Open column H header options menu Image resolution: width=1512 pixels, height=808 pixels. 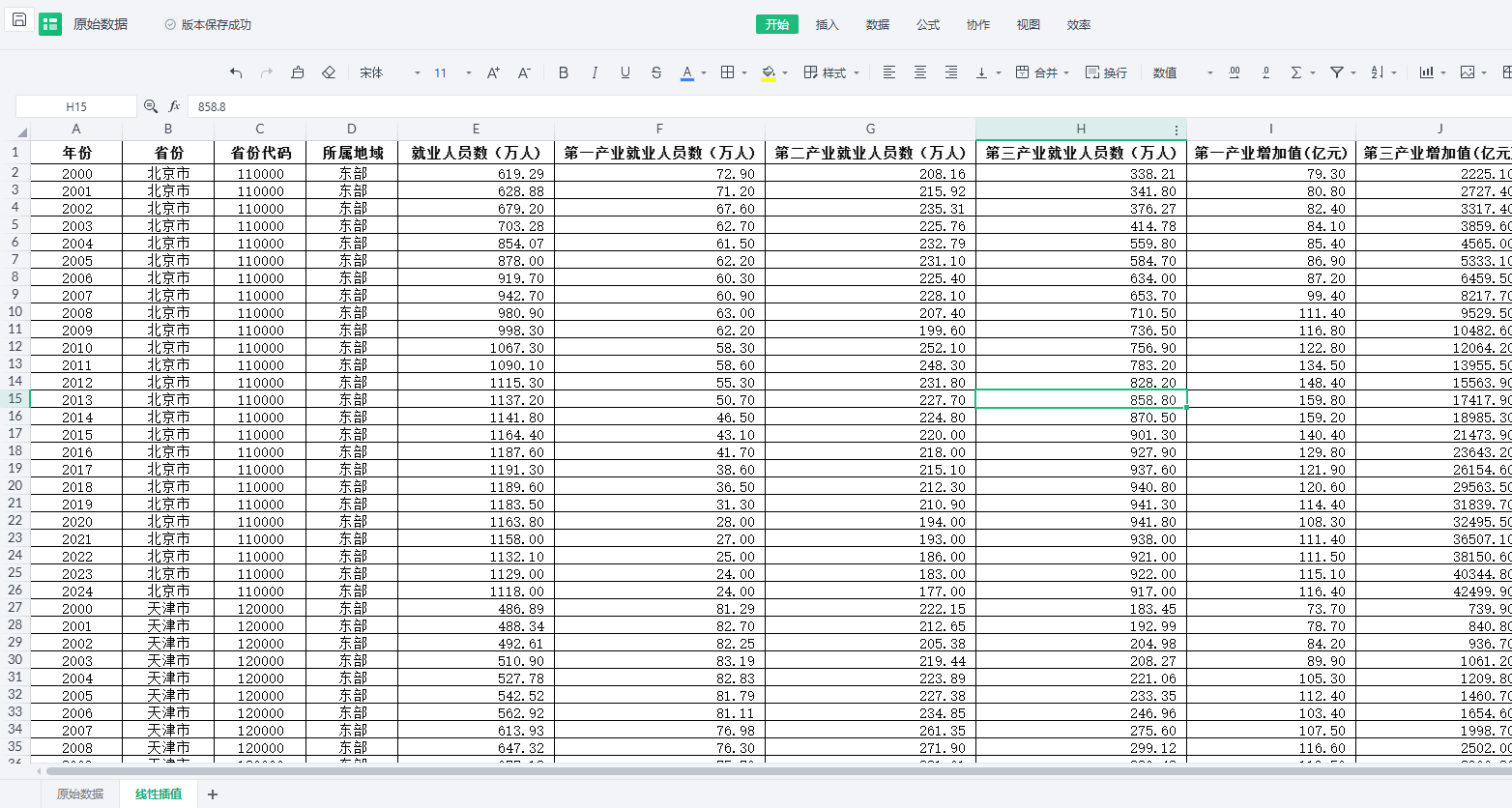pos(1177,130)
